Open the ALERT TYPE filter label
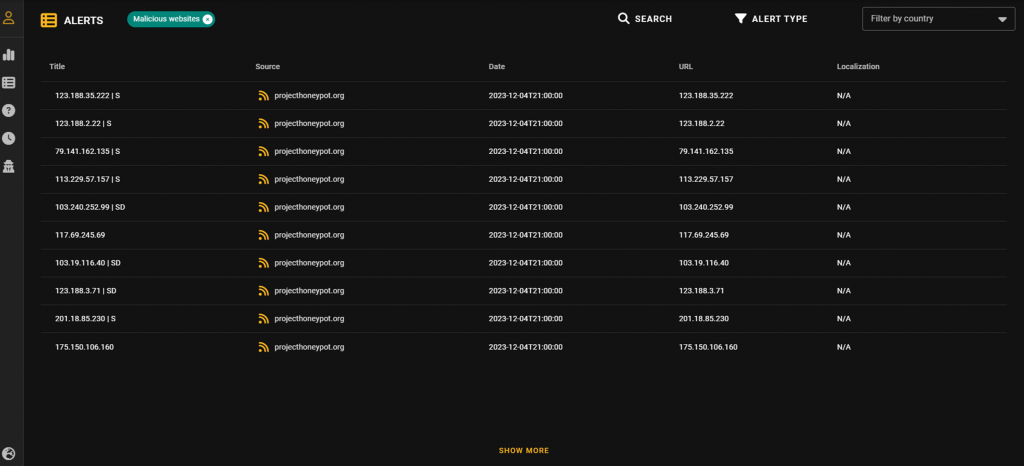 point(780,19)
